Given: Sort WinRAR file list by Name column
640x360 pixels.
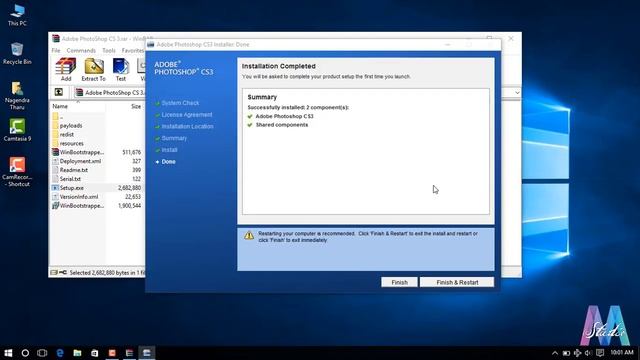Looking at the screenshot, I should click(x=60, y=106).
